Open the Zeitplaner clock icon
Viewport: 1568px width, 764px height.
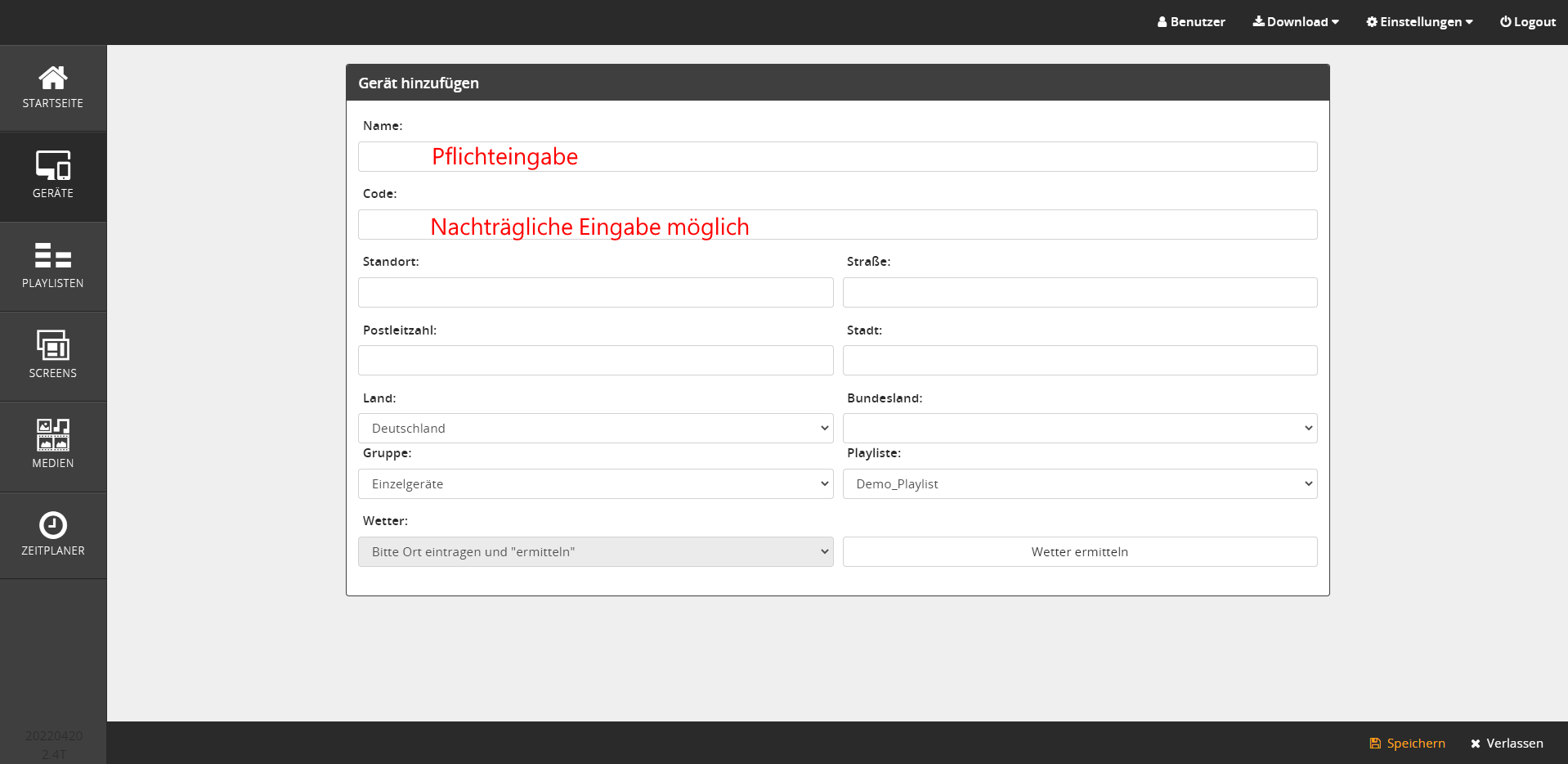[x=53, y=525]
